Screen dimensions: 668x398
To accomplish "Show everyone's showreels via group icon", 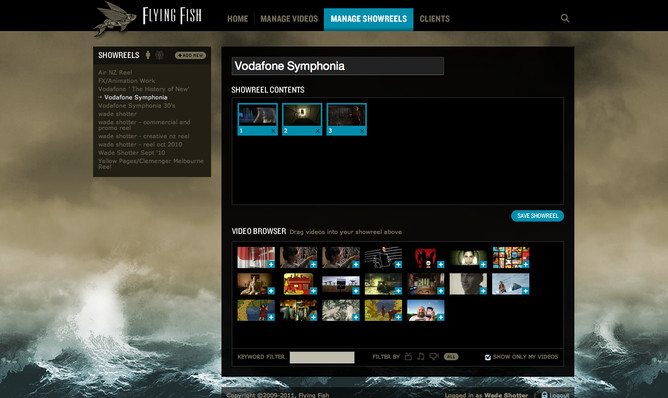I will click(x=159, y=55).
